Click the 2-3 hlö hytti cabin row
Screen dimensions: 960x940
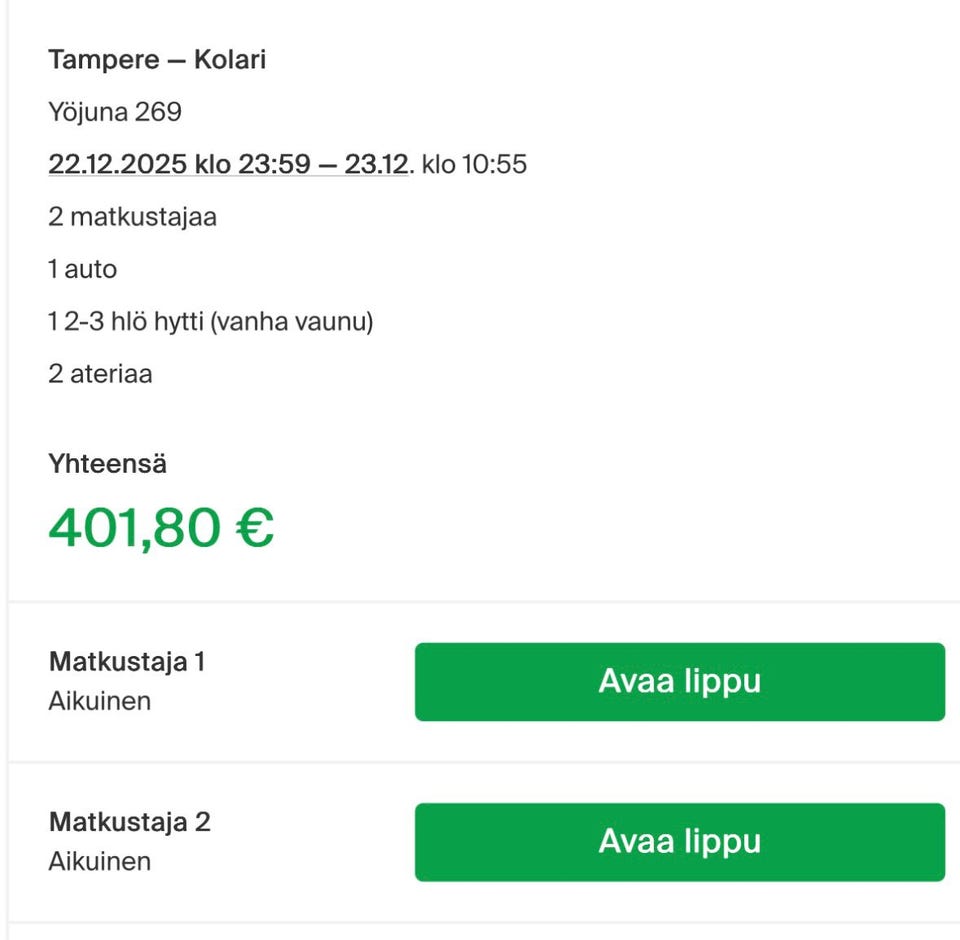coord(210,321)
